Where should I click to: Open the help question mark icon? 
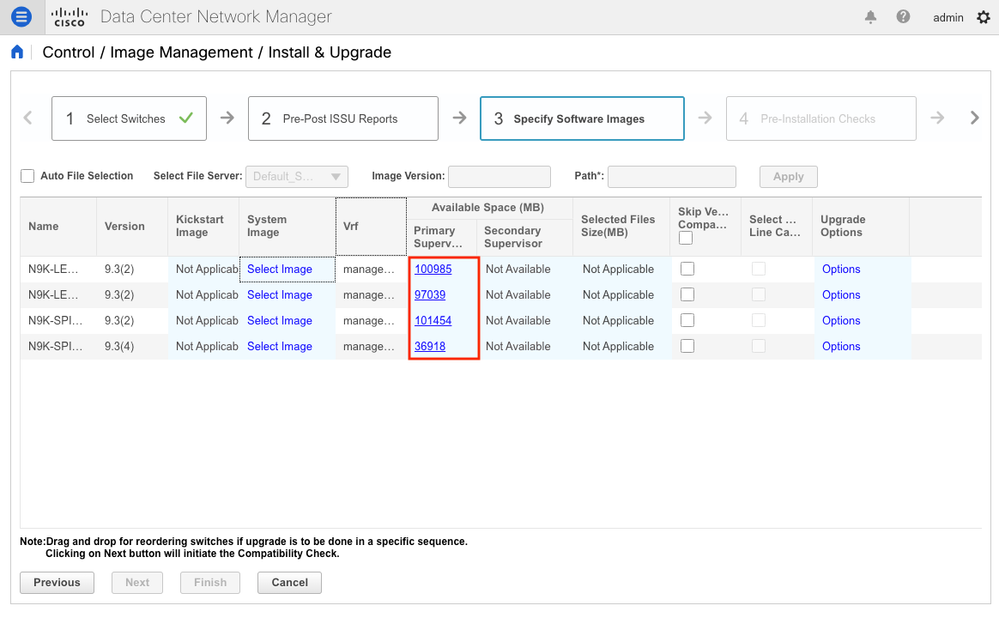(903, 17)
